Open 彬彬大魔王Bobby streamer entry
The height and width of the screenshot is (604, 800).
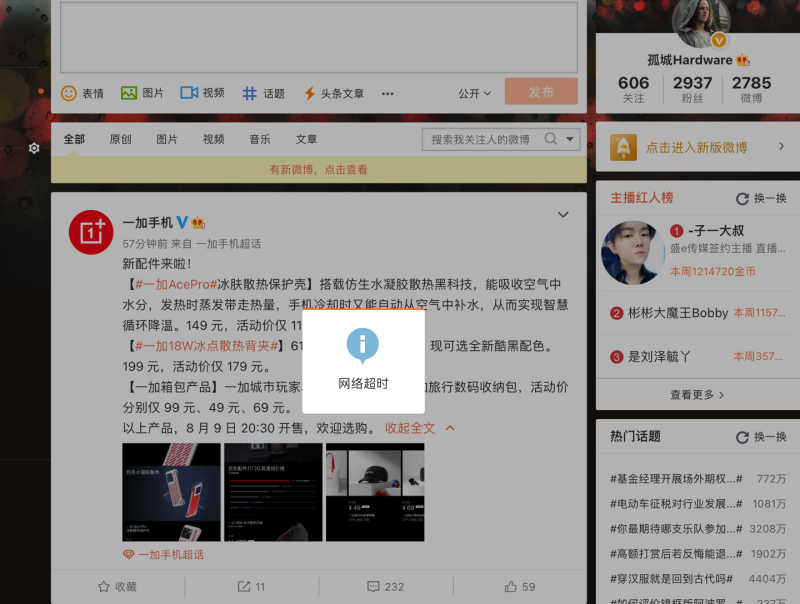[678, 313]
